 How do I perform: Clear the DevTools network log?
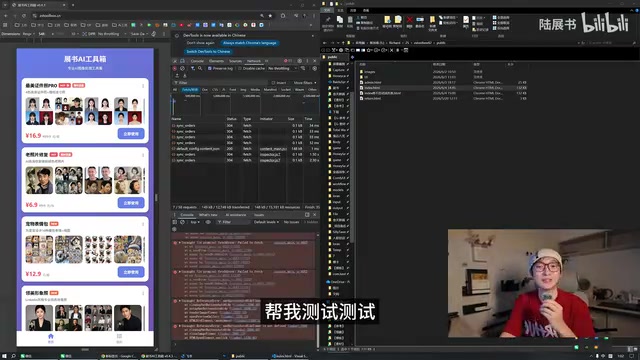point(182,69)
